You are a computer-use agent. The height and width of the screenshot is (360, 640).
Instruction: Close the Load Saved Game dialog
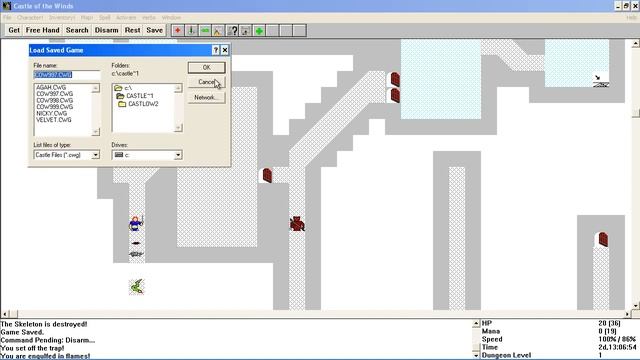pyautogui.click(x=224, y=50)
